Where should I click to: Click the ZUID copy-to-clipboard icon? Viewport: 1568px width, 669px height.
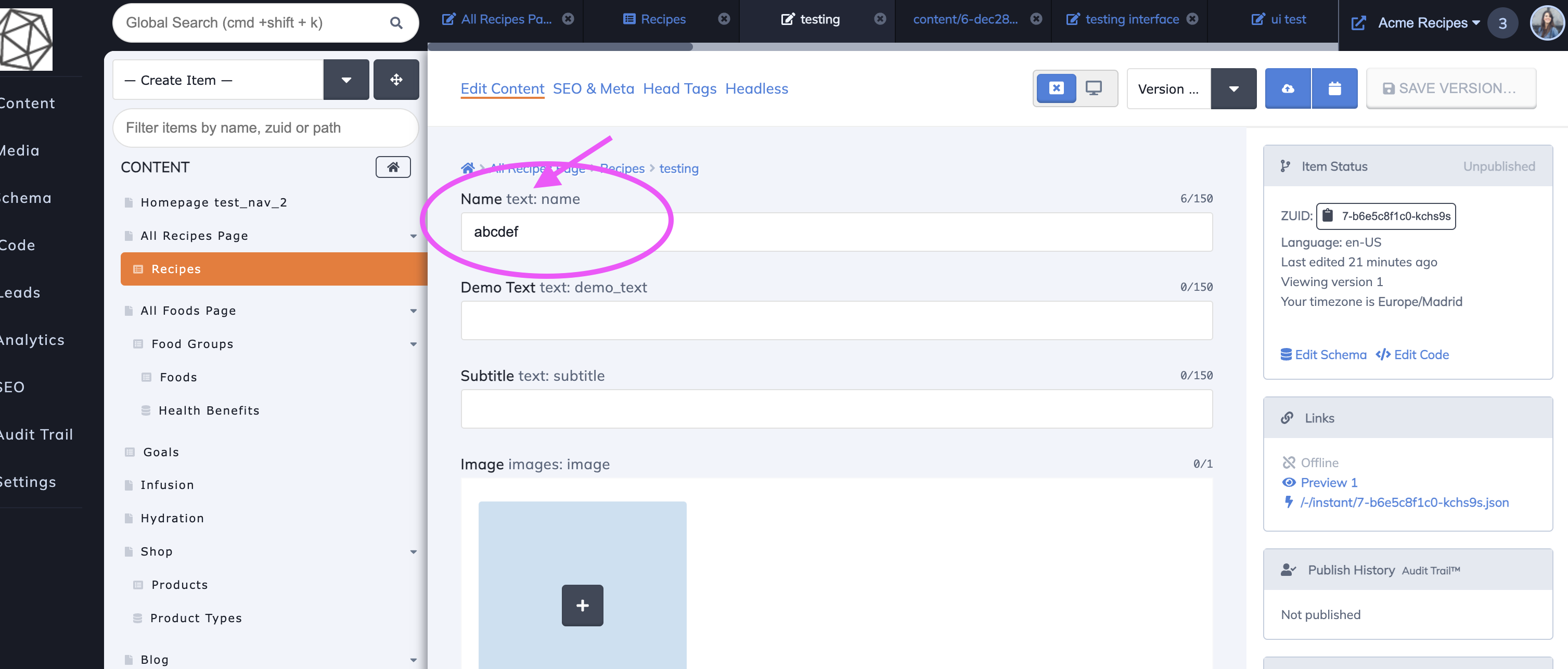(1328, 215)
